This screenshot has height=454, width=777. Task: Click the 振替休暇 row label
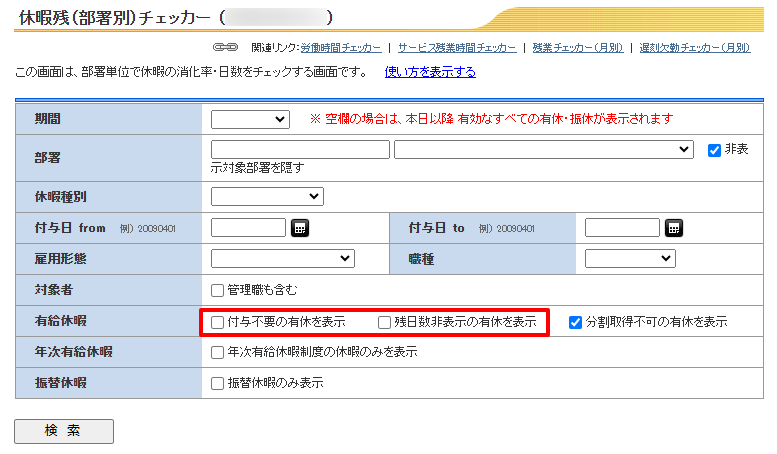click(x=60, y=383)
